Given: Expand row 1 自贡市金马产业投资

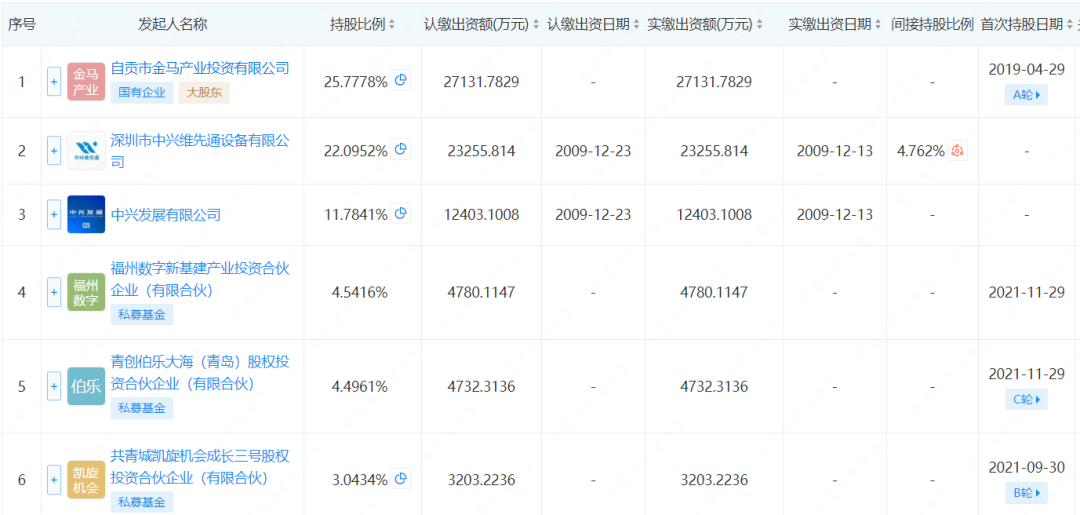Looking at the screenshot, I should (54, 82).
